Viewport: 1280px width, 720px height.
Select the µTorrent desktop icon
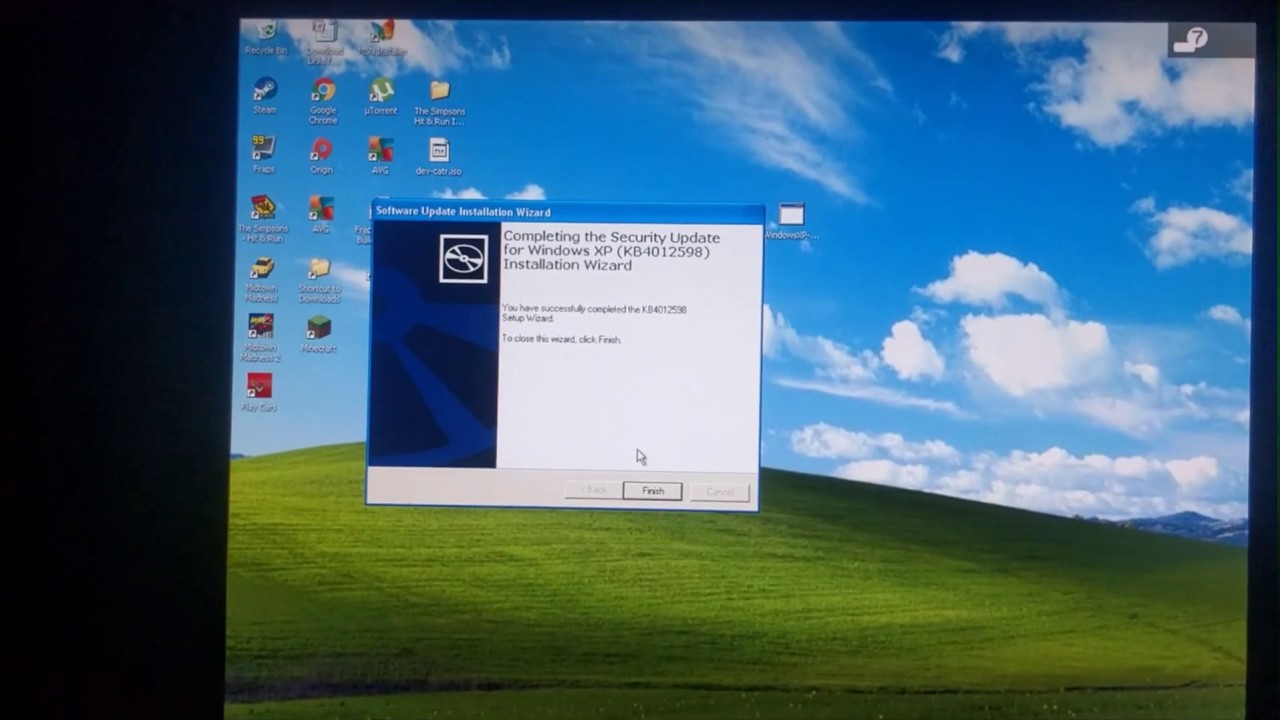(x=381, y=97)
